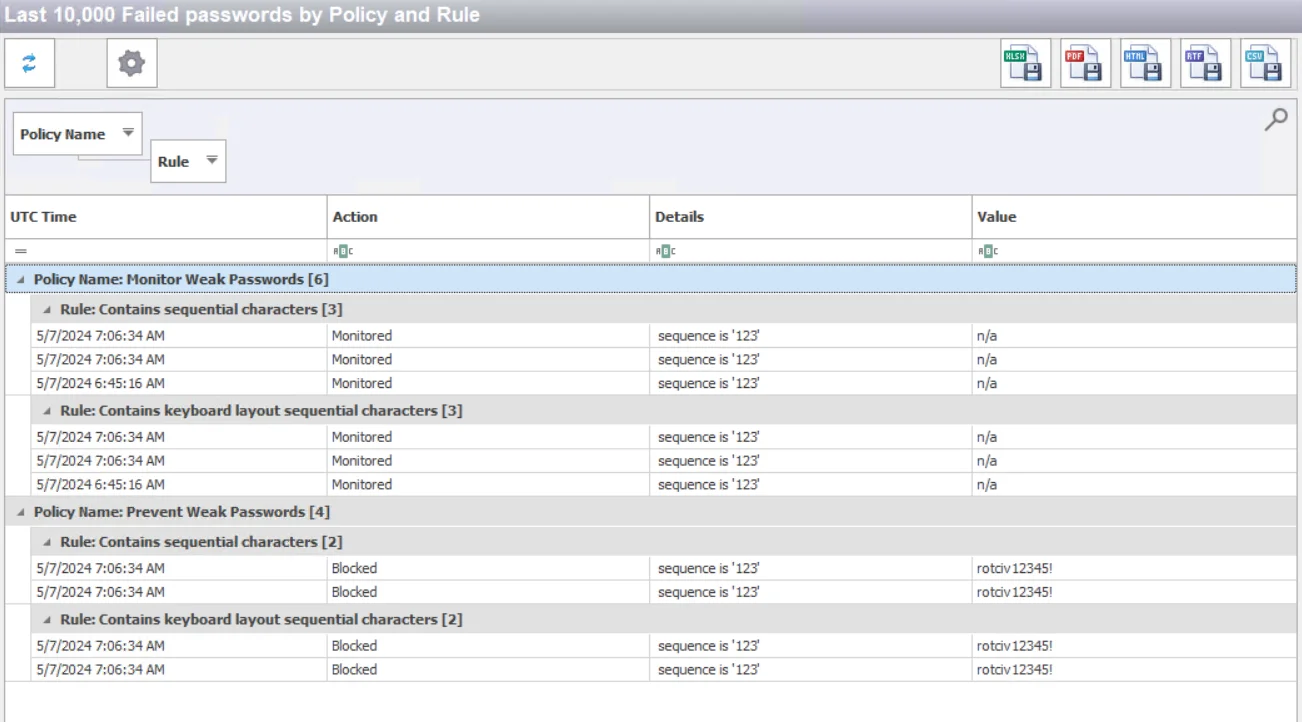The image size is (1302, 722).
Task: Collapse Contains sequential characters [3] rule group
Action: pyautogui.click(x=46, y=310)
